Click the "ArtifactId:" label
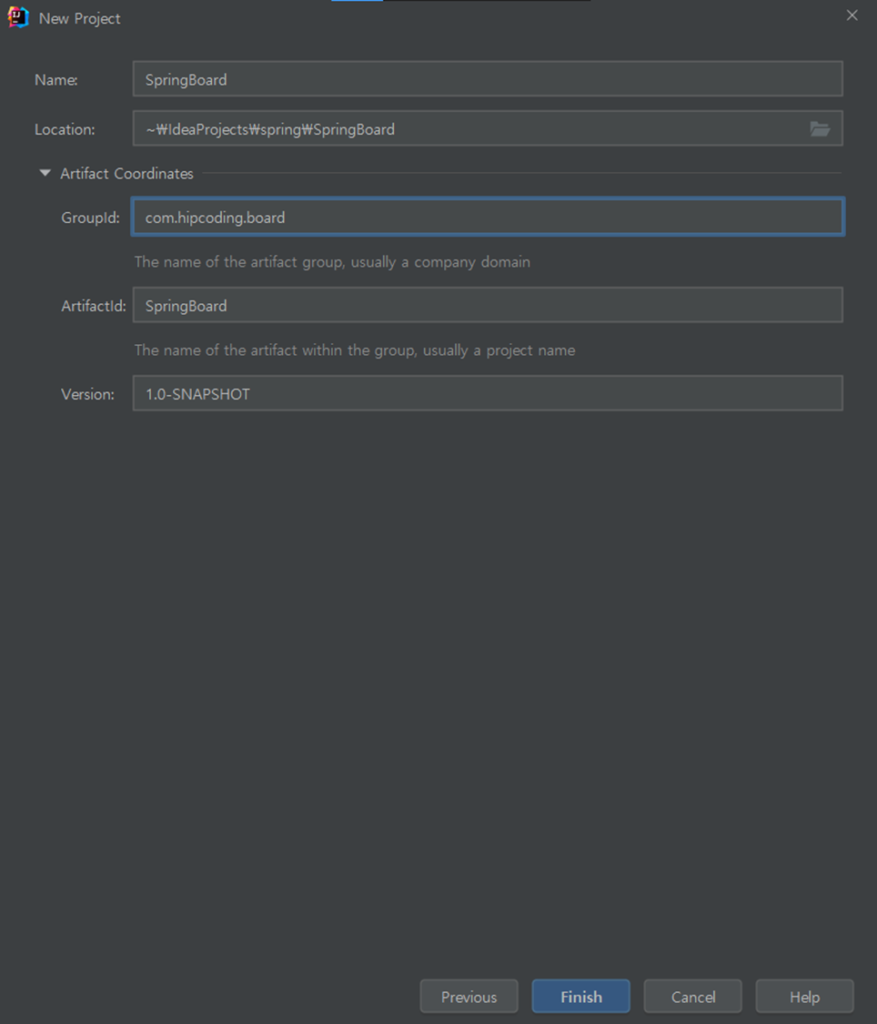 [93, 306]
